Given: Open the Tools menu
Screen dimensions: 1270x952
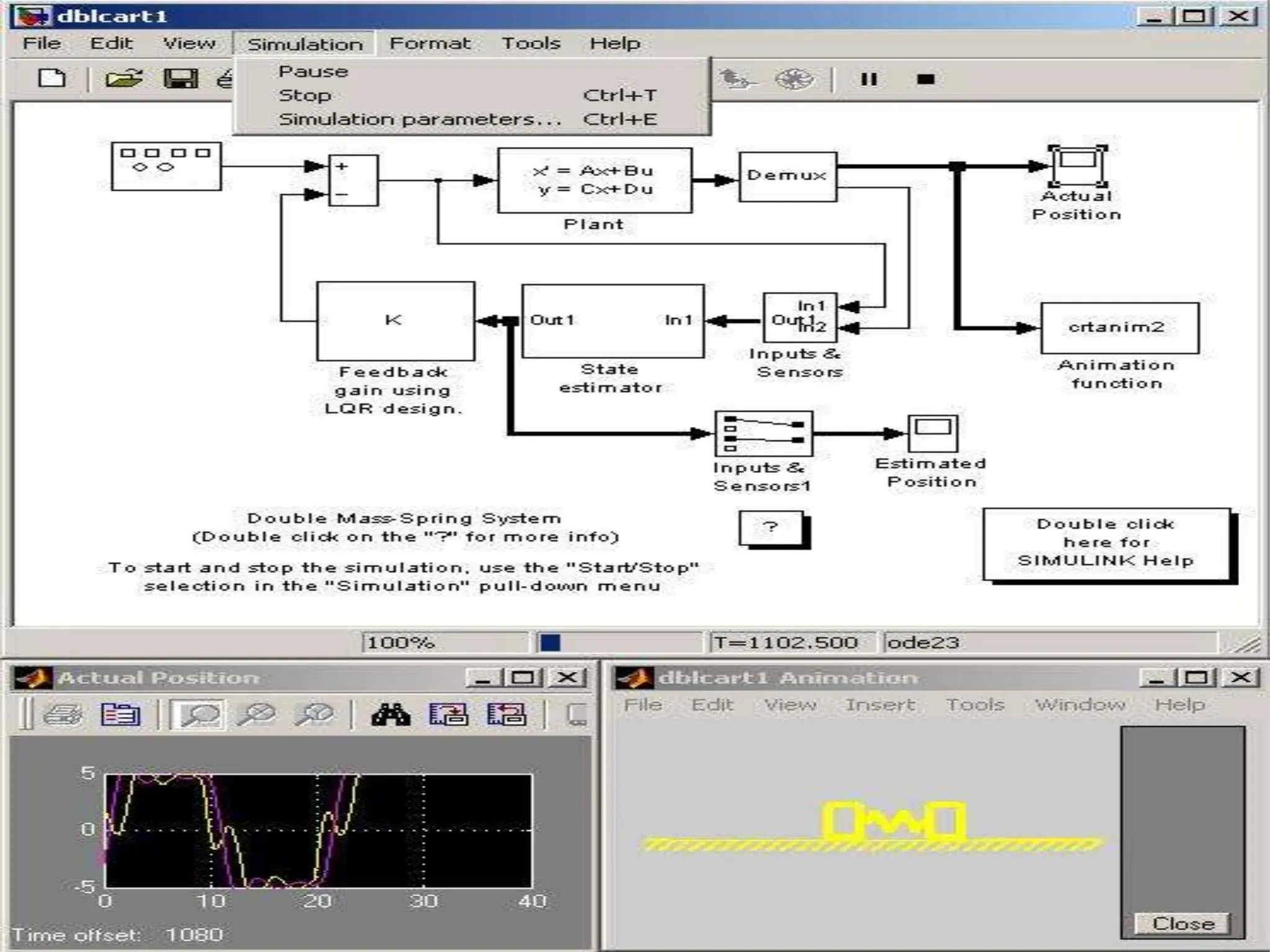Looking at the screenshot, I should click(531, 43).
